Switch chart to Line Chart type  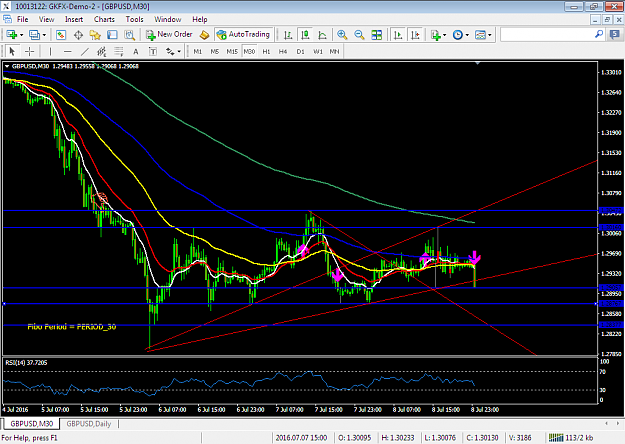click(322, 35)
